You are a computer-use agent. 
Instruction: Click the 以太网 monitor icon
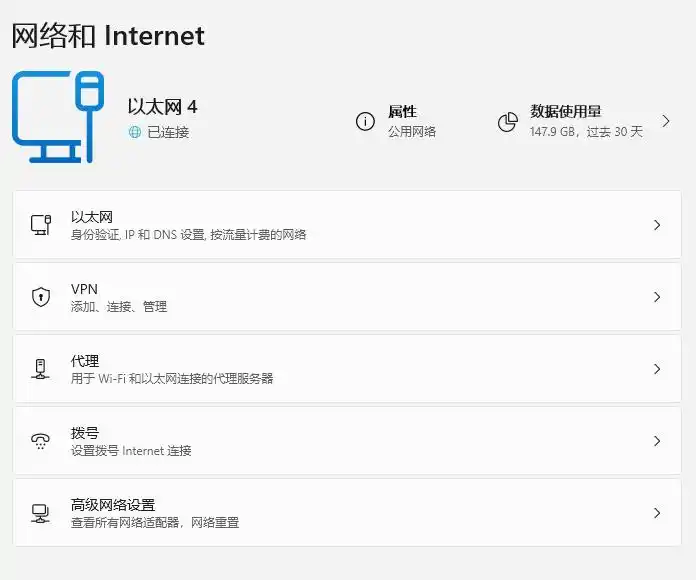(x=41, y=225)
